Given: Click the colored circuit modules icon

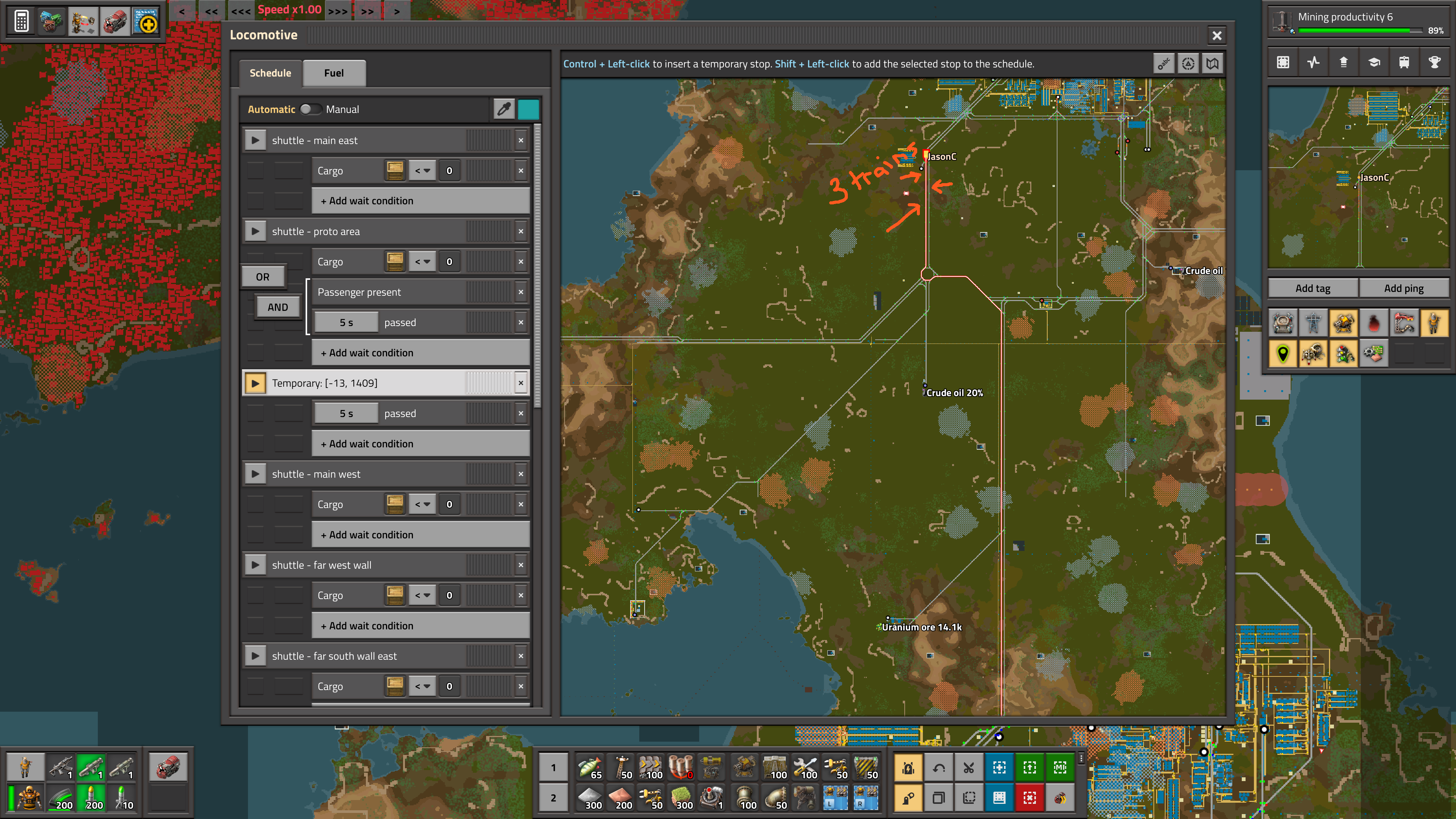Looking at the screenshot, I should pyautogui.click(x=52, y=22).
